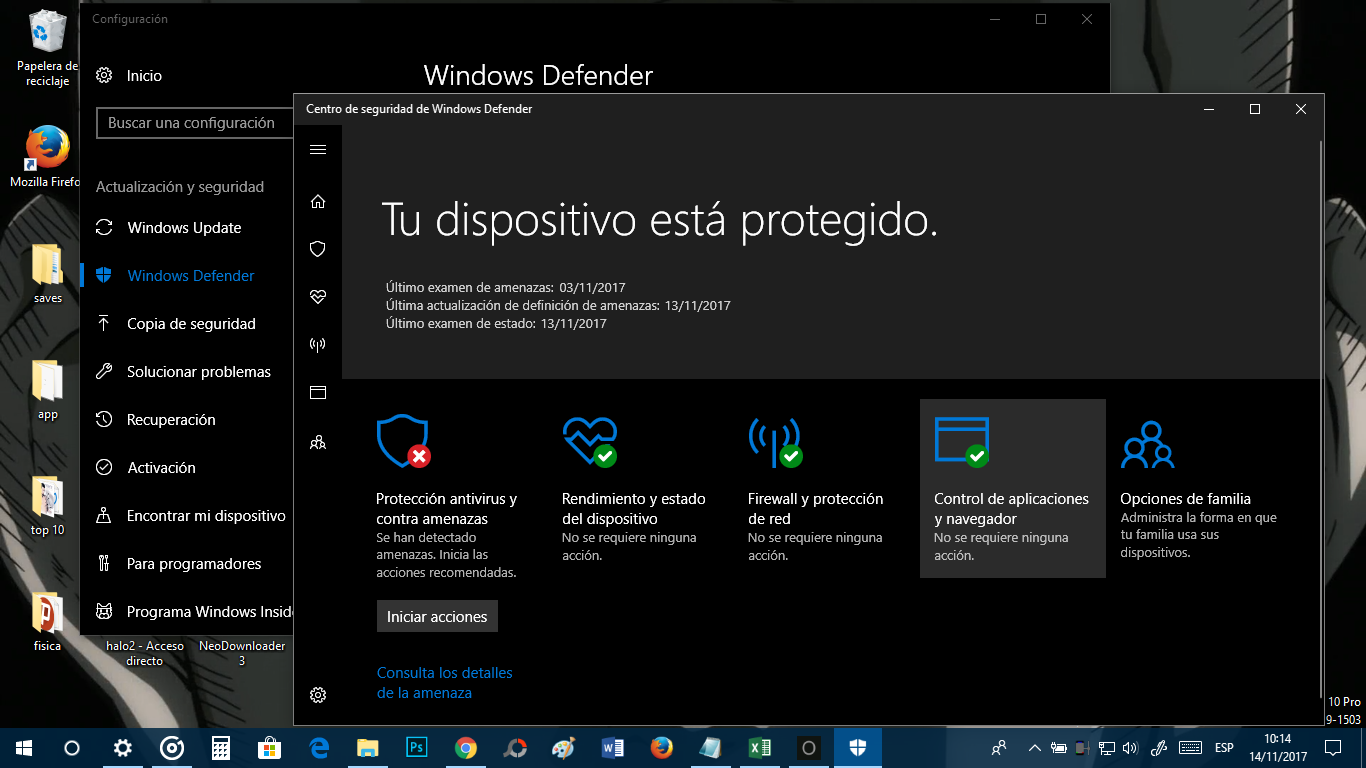Click the firewall antenna icon with check
This screenshot has height=768, width=1366.
pyautogui.click(x=776, y=441)
